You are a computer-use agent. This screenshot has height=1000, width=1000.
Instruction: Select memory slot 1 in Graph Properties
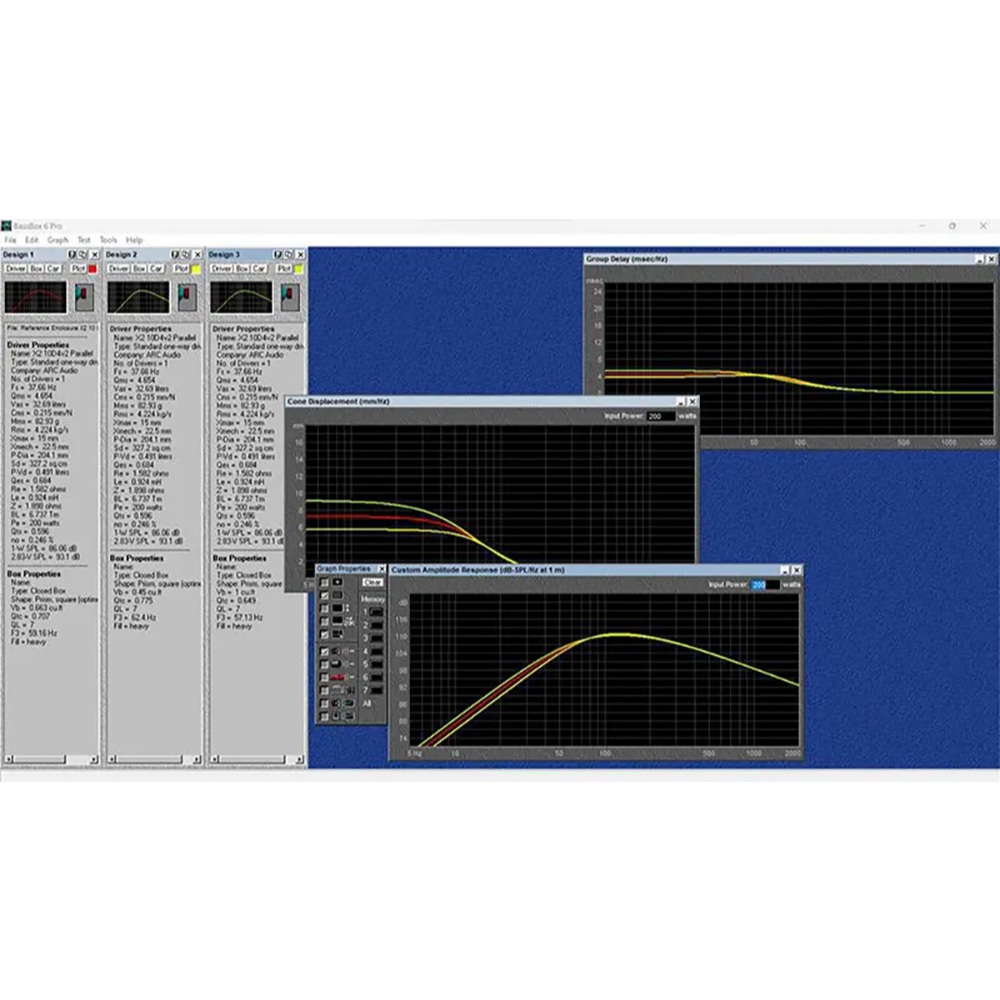376,612
